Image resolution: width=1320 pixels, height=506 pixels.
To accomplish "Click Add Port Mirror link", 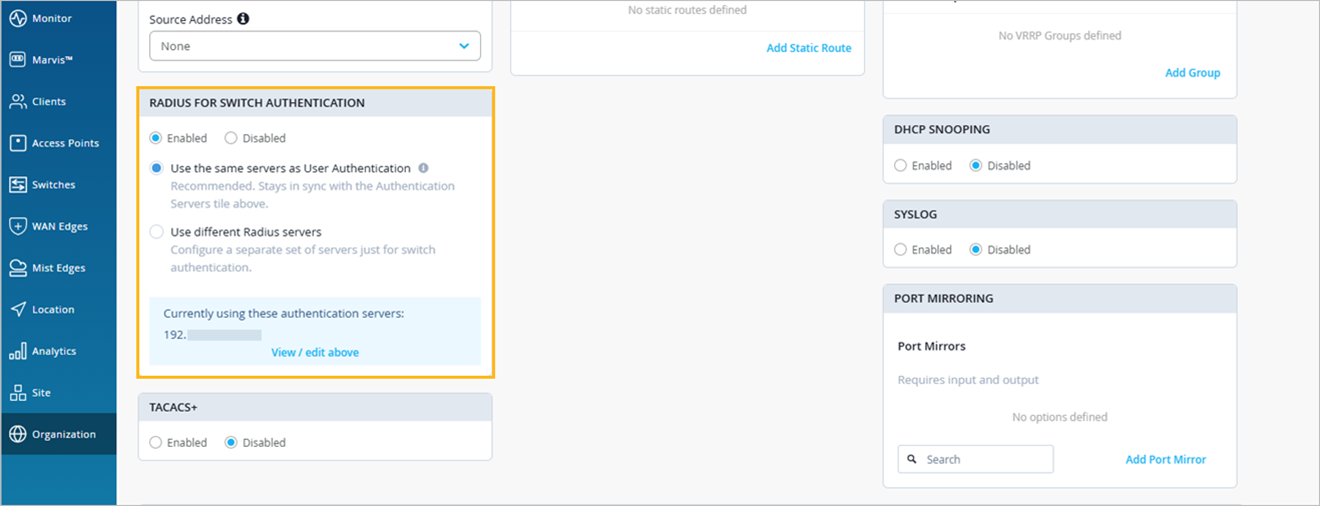I will click(x=1166, y=460).
